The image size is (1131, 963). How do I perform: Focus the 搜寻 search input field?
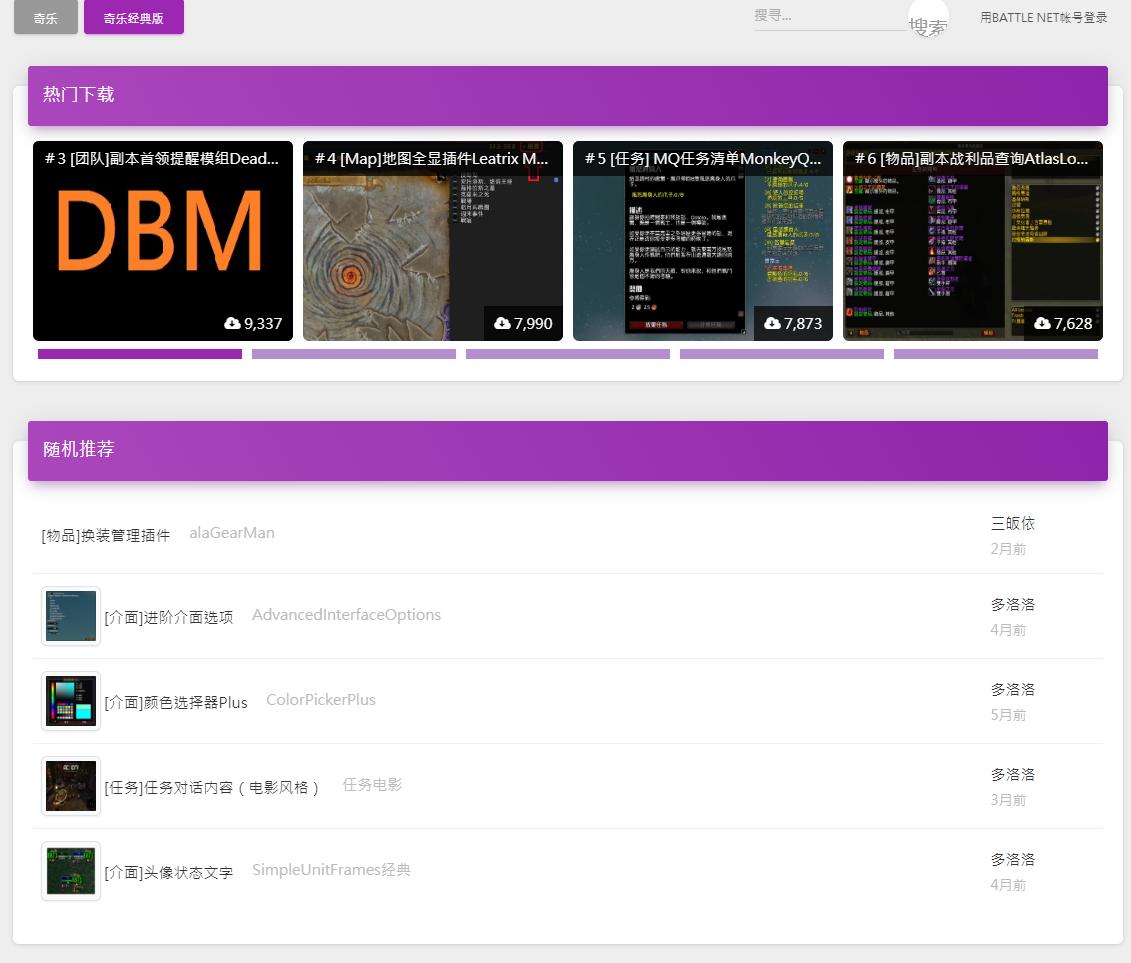pos(829,16)
